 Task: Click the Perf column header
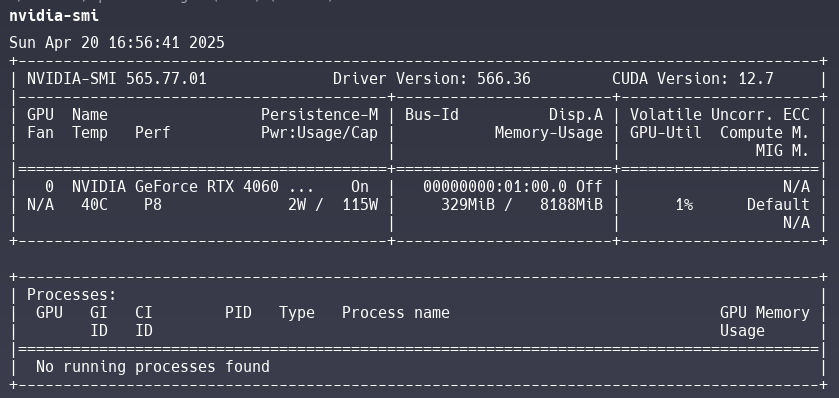click(153, 133)
